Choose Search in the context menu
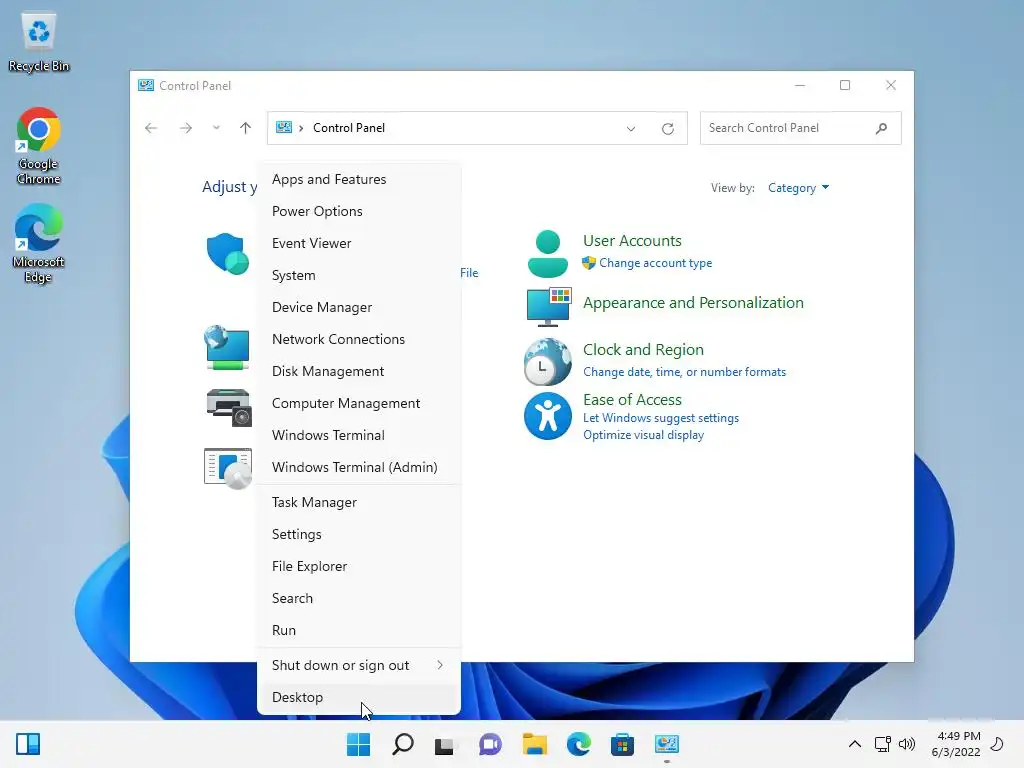This screenshot has width=1024, height=768. [359, 599]
